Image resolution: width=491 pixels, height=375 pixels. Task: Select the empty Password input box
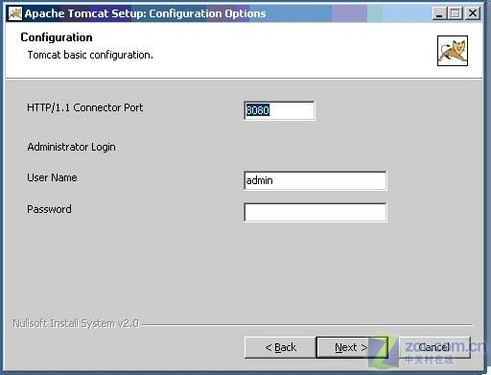tap(315, 212)
